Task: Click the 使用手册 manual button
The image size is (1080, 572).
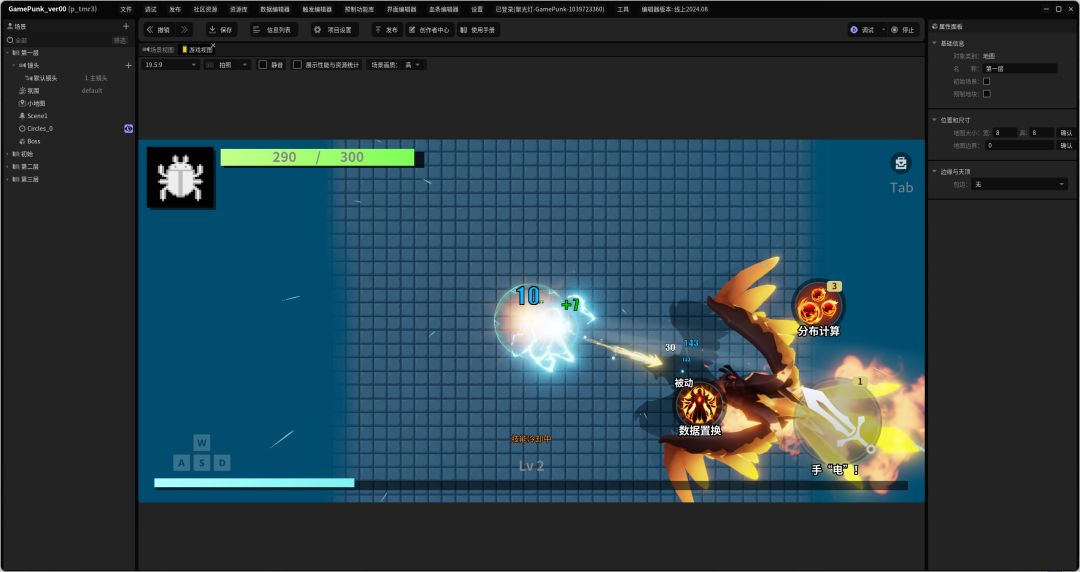Action: pyautogui.click(x=479, y=30)
